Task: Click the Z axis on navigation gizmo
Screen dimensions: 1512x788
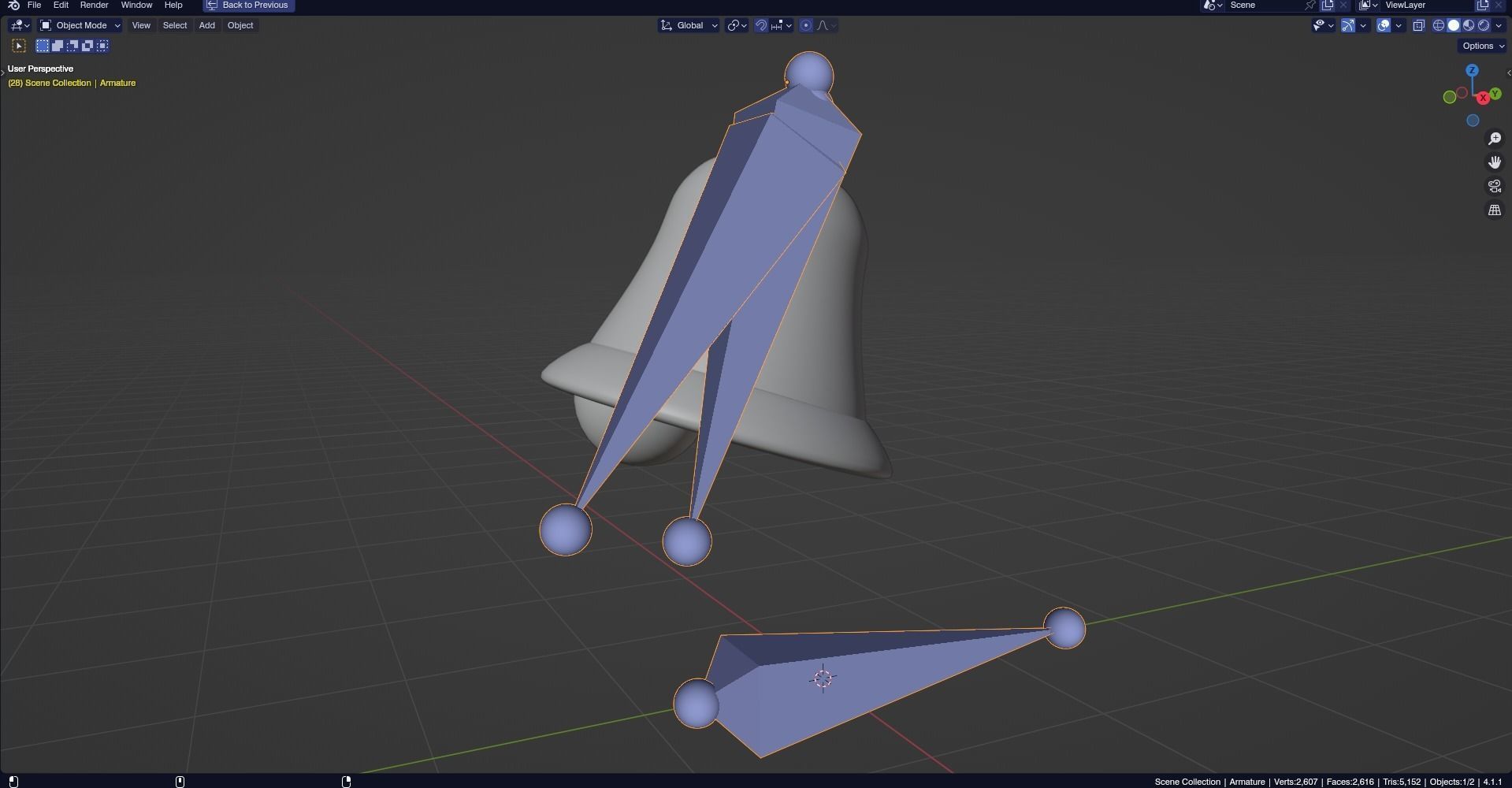Action: click(x=1472, y=70)
